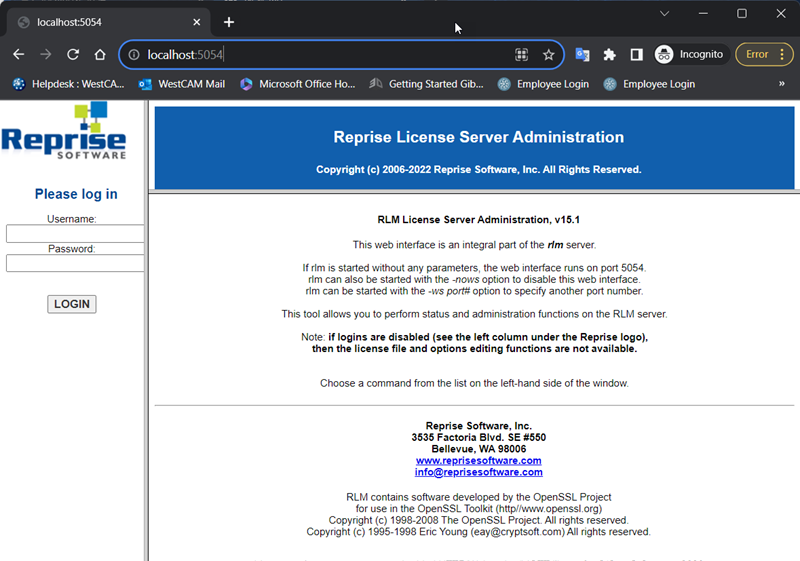
Task: Open www.reprisesoftware.com link
Action: click(x=479, y=461)
